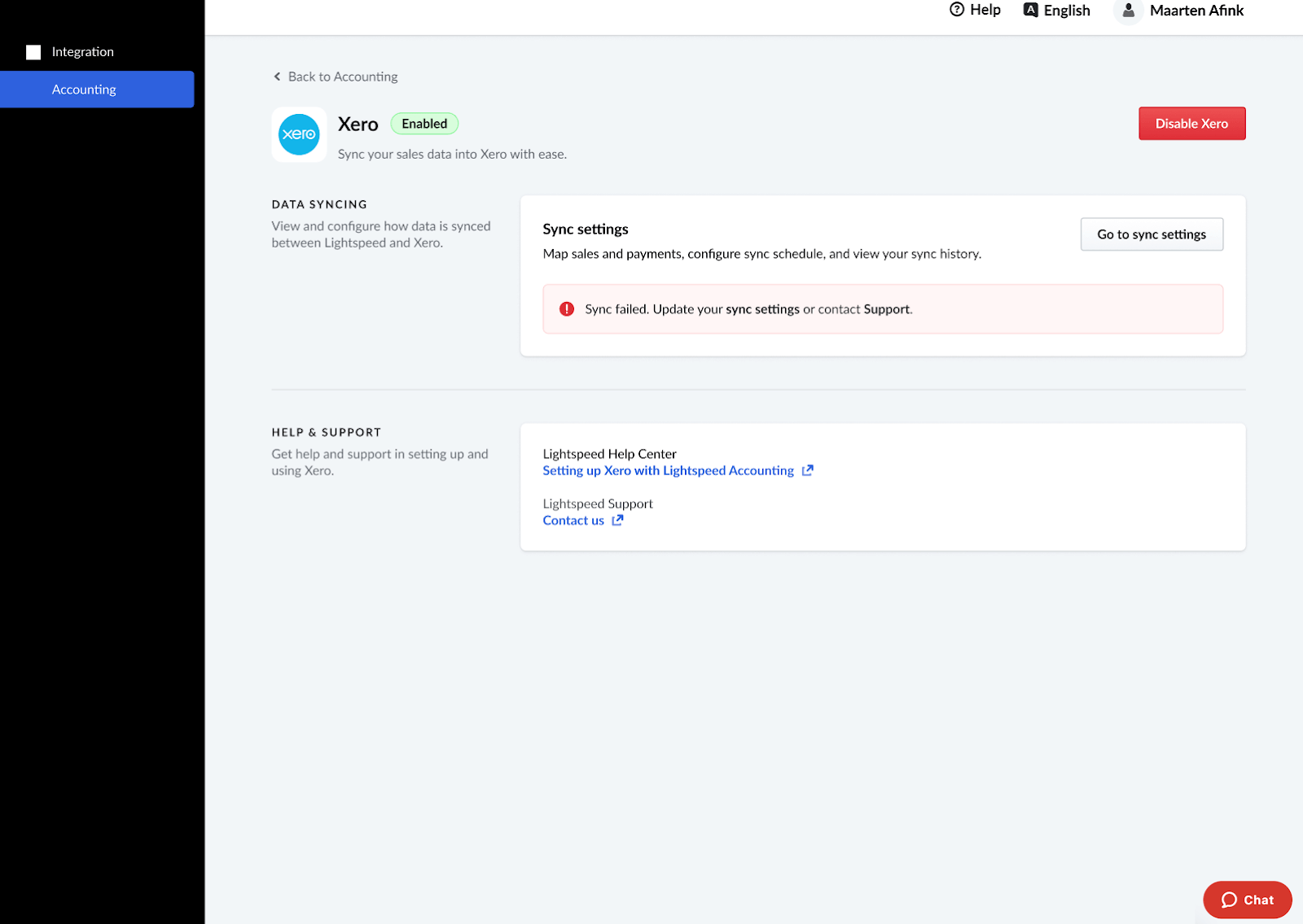
Task: Disable the Xero integration
Action: pos(1191,123)
